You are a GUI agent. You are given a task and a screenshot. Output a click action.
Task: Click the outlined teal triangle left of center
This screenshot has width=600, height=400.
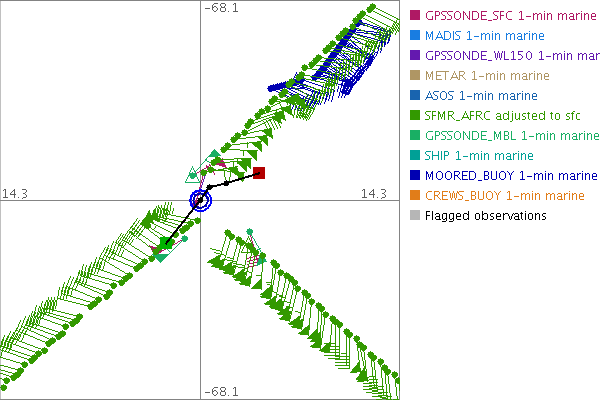pos(193,175)
